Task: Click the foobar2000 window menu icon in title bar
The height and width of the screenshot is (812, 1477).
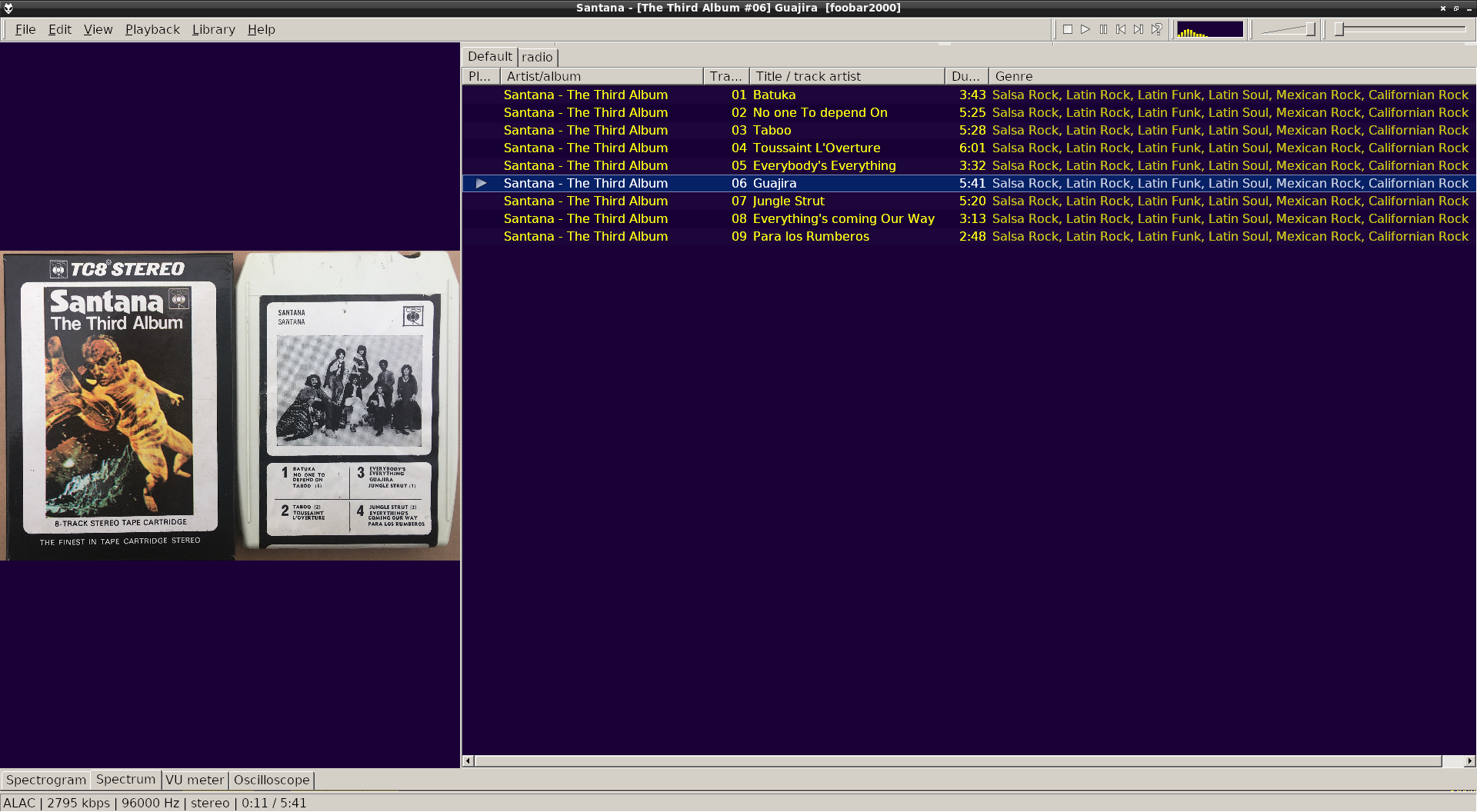Action: pyautogui.click(x=8, y=8)
